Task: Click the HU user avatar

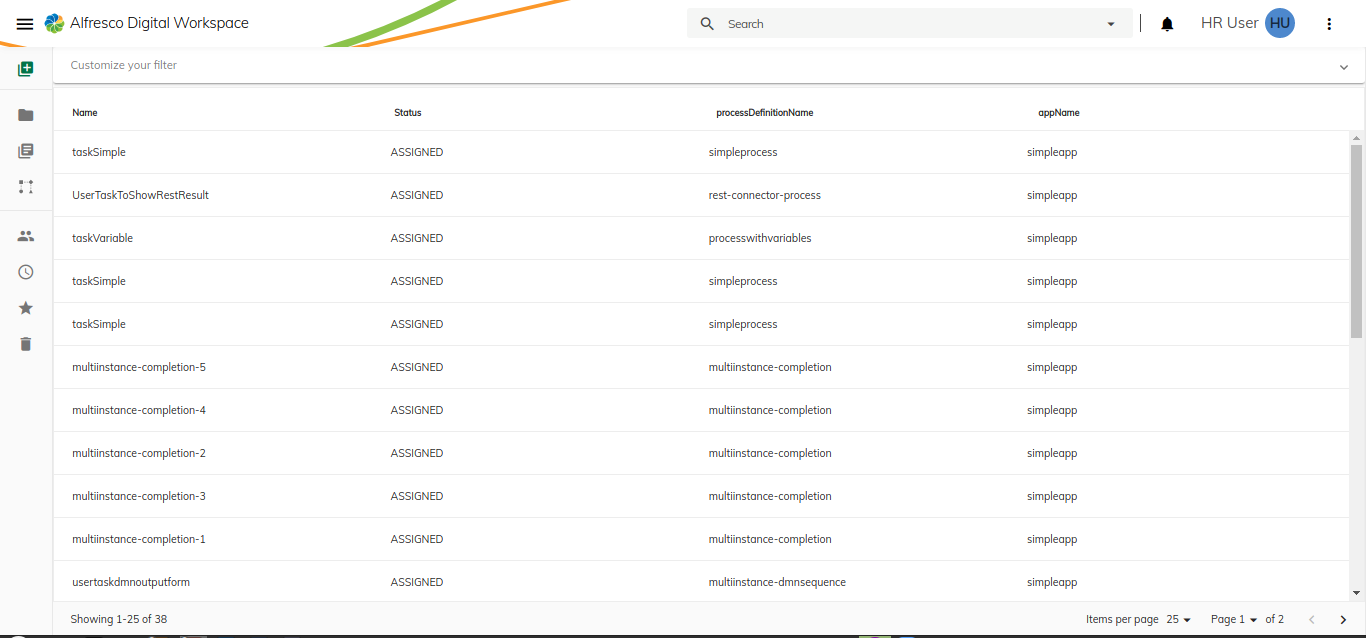Action: coord(1279,23)
